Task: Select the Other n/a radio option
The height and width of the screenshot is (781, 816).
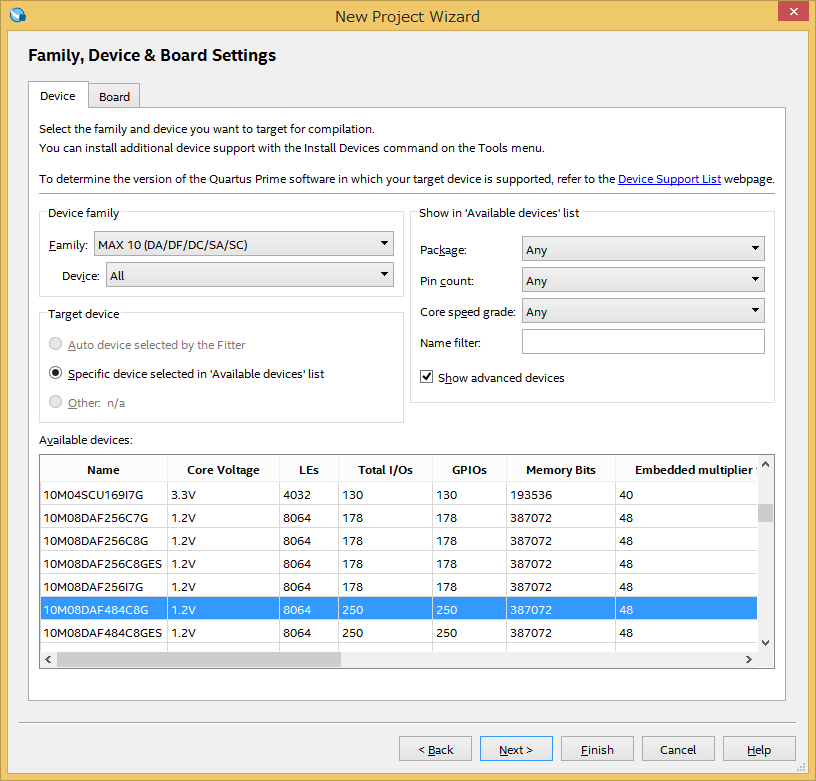Action: (55, 402)
